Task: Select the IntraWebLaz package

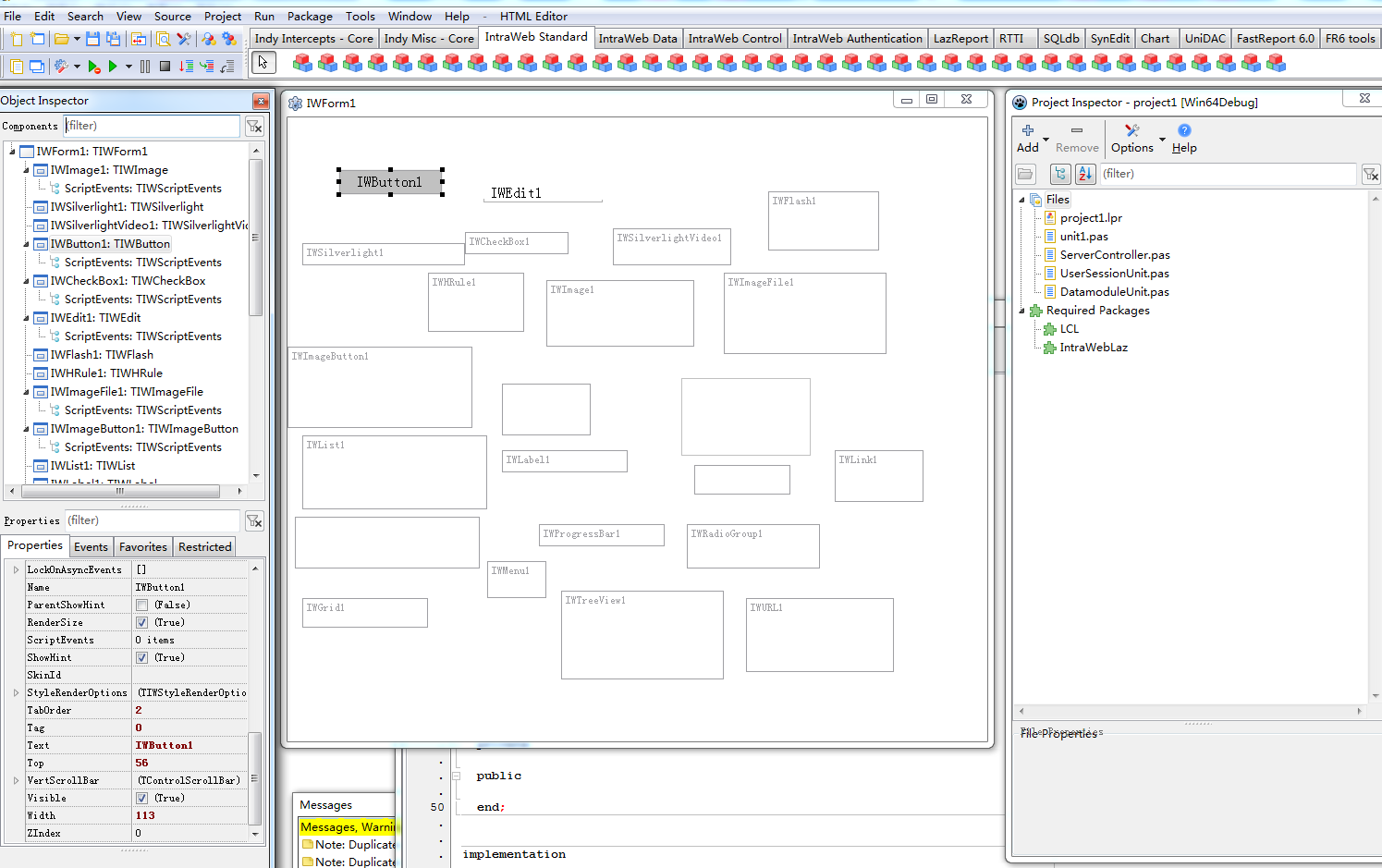Action: click(1094, 348)
